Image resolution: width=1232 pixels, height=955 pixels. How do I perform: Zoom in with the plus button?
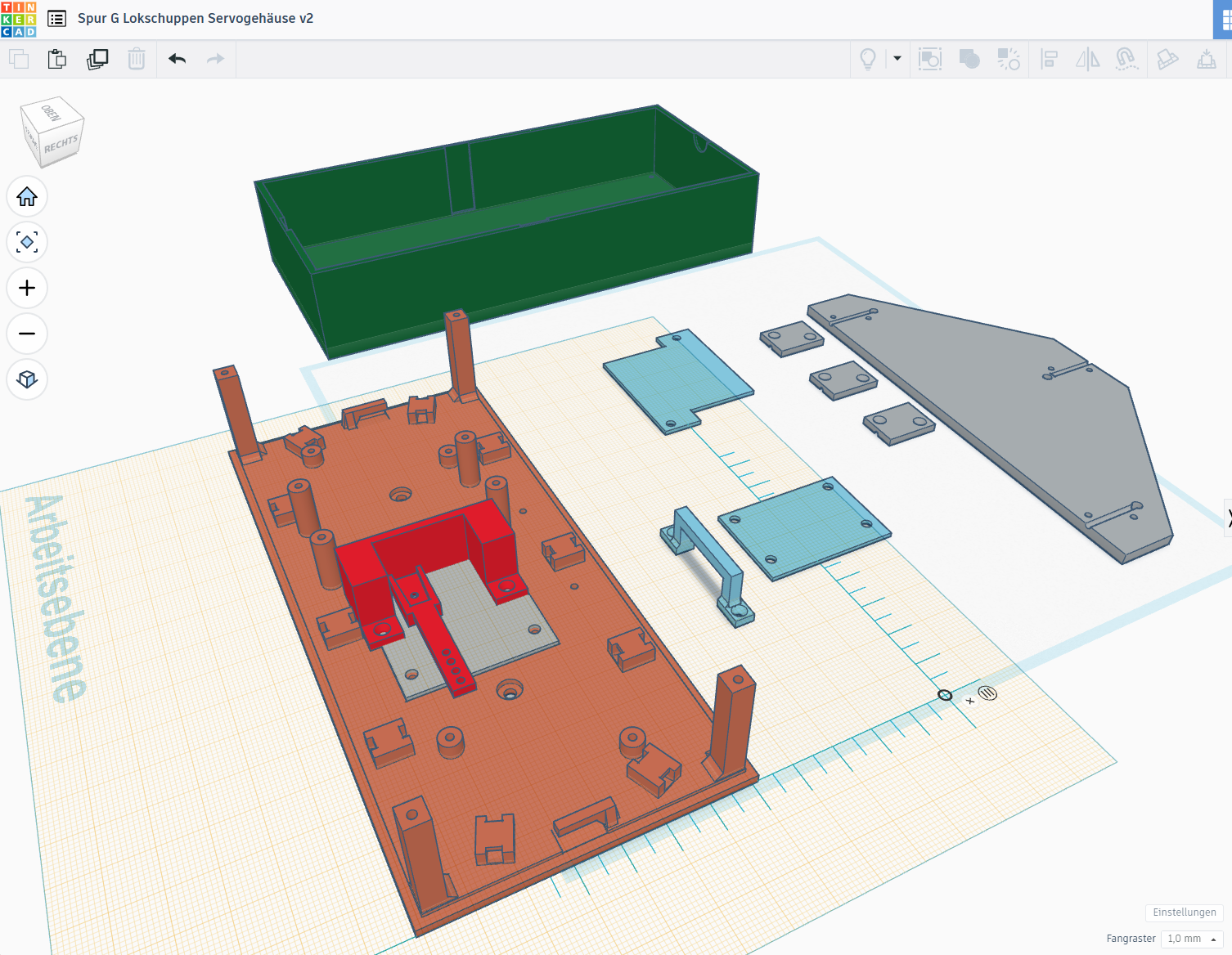[x=27, y=288]
